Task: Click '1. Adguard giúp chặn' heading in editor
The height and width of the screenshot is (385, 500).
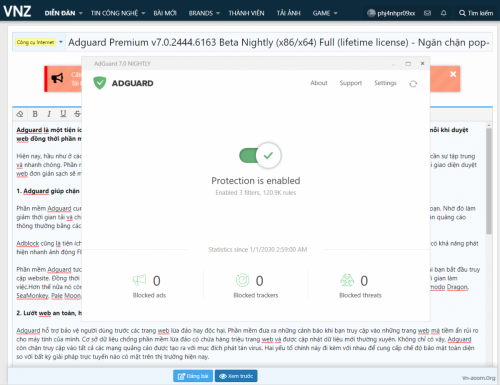Action: pos(48,191)
